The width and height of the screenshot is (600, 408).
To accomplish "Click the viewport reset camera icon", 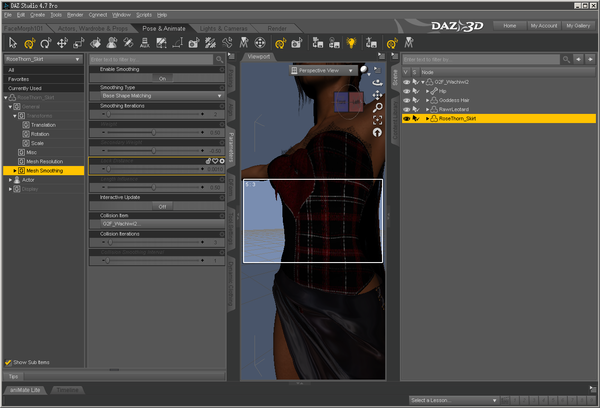I will (x=377, y=132).
